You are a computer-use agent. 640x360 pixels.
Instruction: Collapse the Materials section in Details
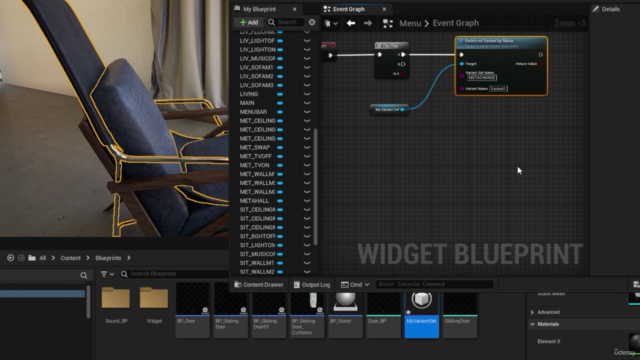click(x=532, y=324)
